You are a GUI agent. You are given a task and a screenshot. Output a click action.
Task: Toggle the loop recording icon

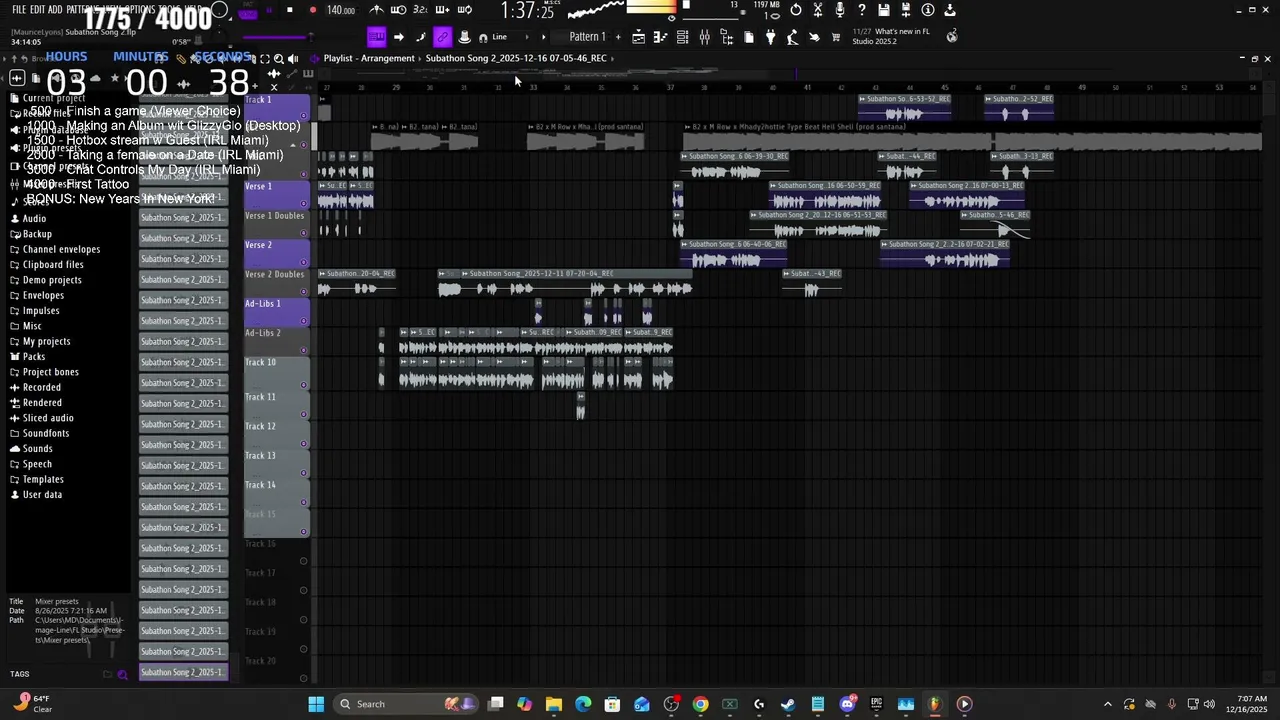click(x=464, y=10)
